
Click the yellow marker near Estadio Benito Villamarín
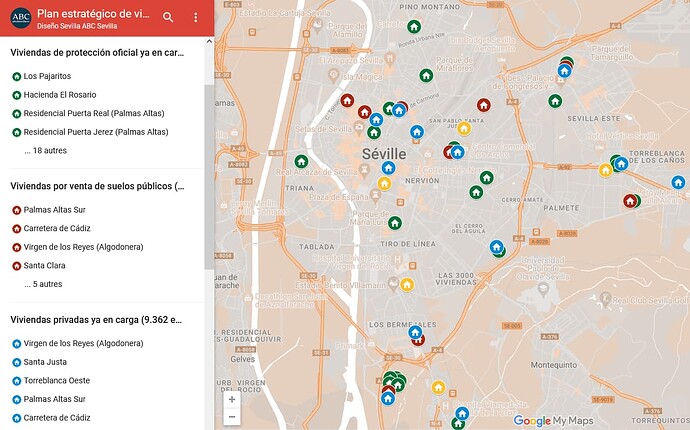(407, 284)
